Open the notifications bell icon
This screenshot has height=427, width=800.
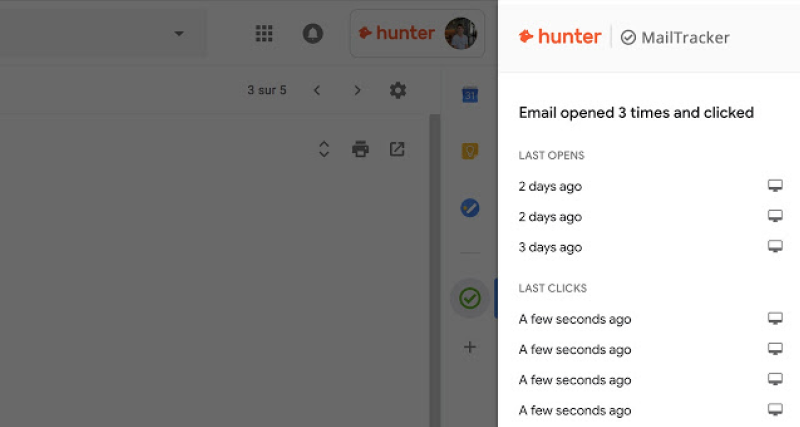tap(313, 34)
